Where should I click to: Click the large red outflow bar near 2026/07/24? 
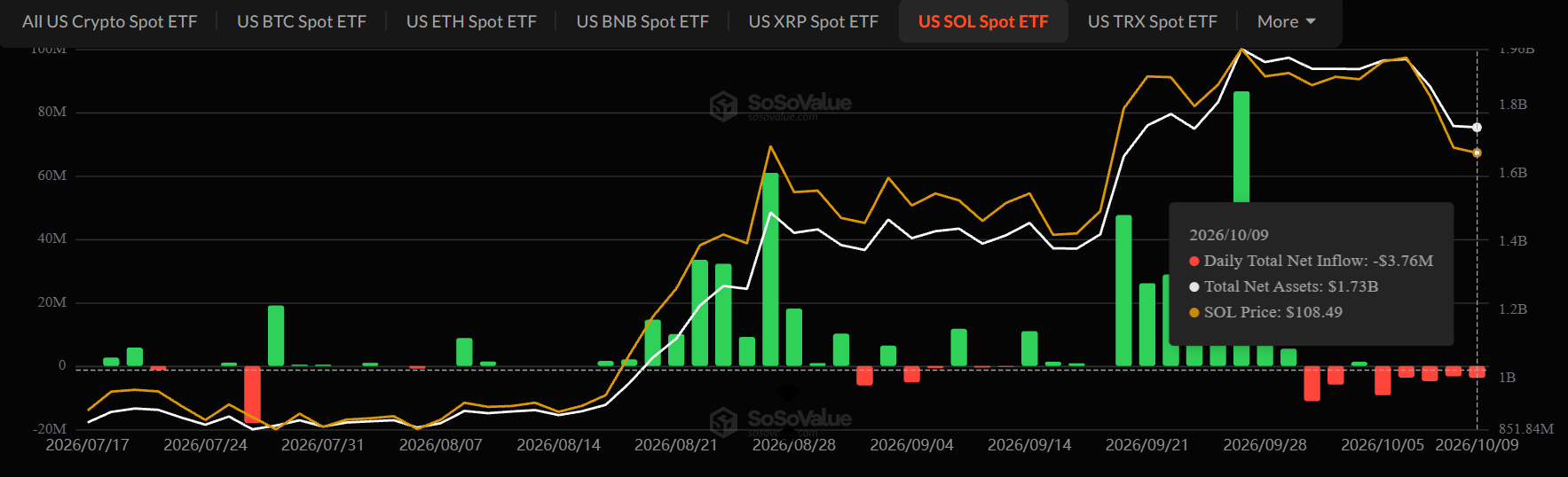coord(253,395)
